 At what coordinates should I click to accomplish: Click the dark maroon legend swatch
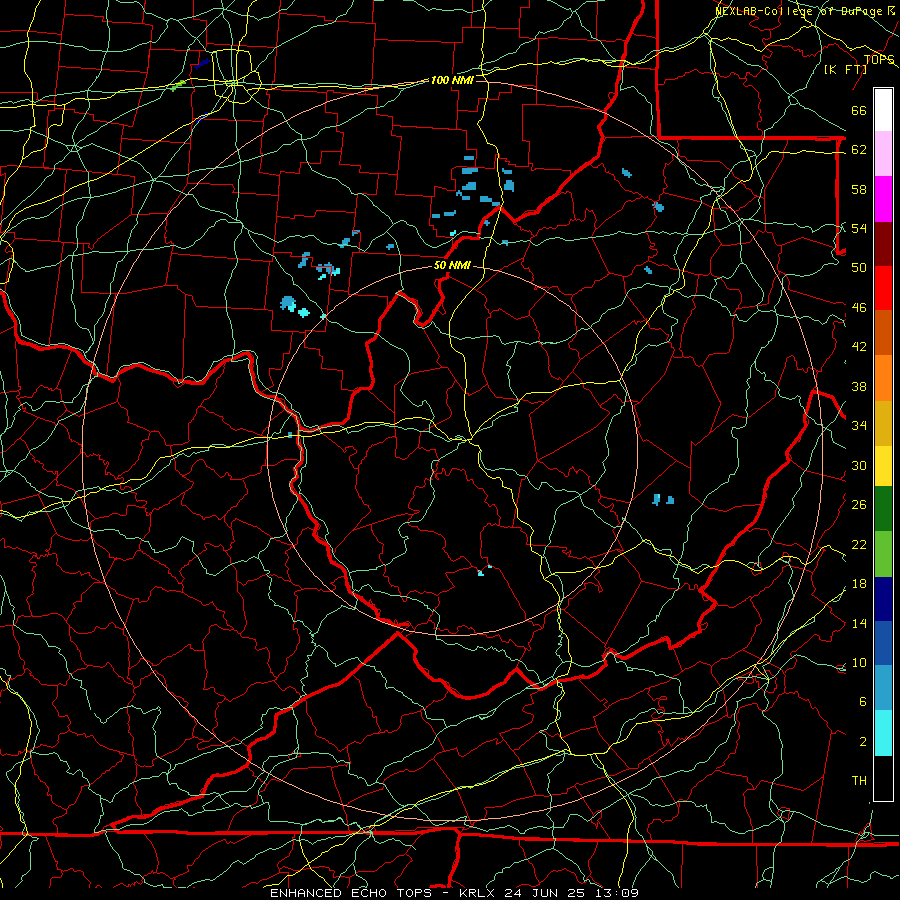tap(883, 243)
